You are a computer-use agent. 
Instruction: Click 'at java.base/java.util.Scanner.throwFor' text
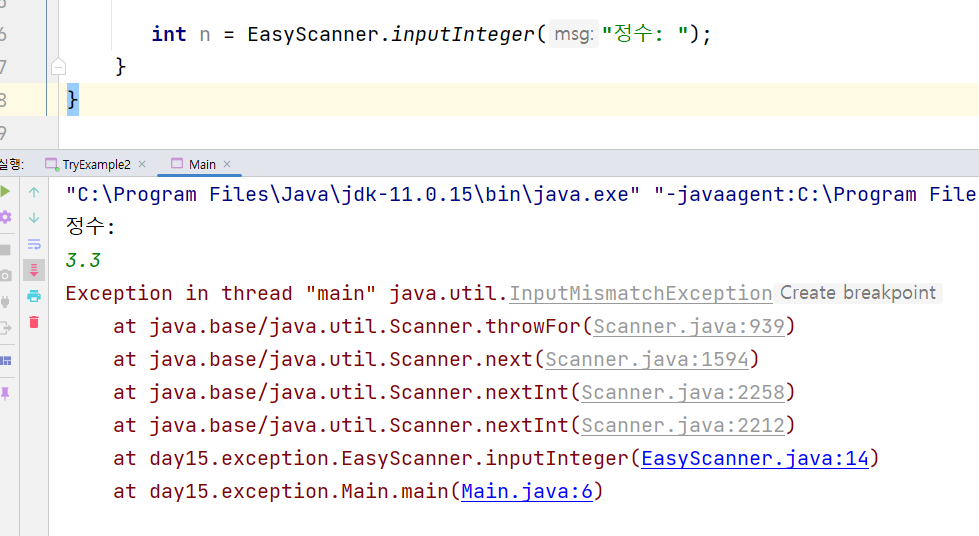click(x=347, y=326)
